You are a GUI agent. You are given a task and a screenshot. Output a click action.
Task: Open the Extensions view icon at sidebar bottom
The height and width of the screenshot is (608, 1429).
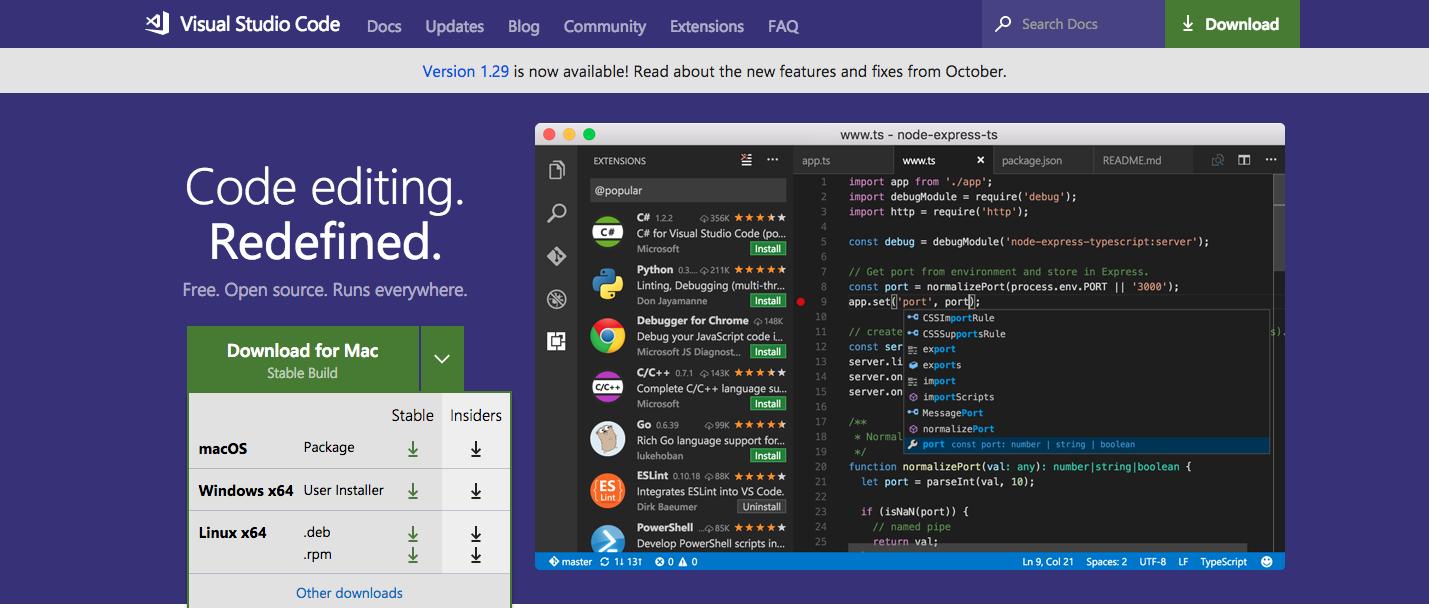557,340
